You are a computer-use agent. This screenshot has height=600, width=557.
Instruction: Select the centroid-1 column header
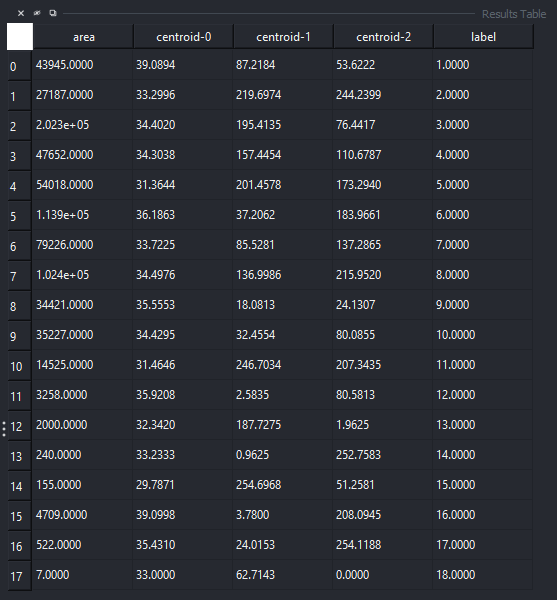[x=283, y=37]
